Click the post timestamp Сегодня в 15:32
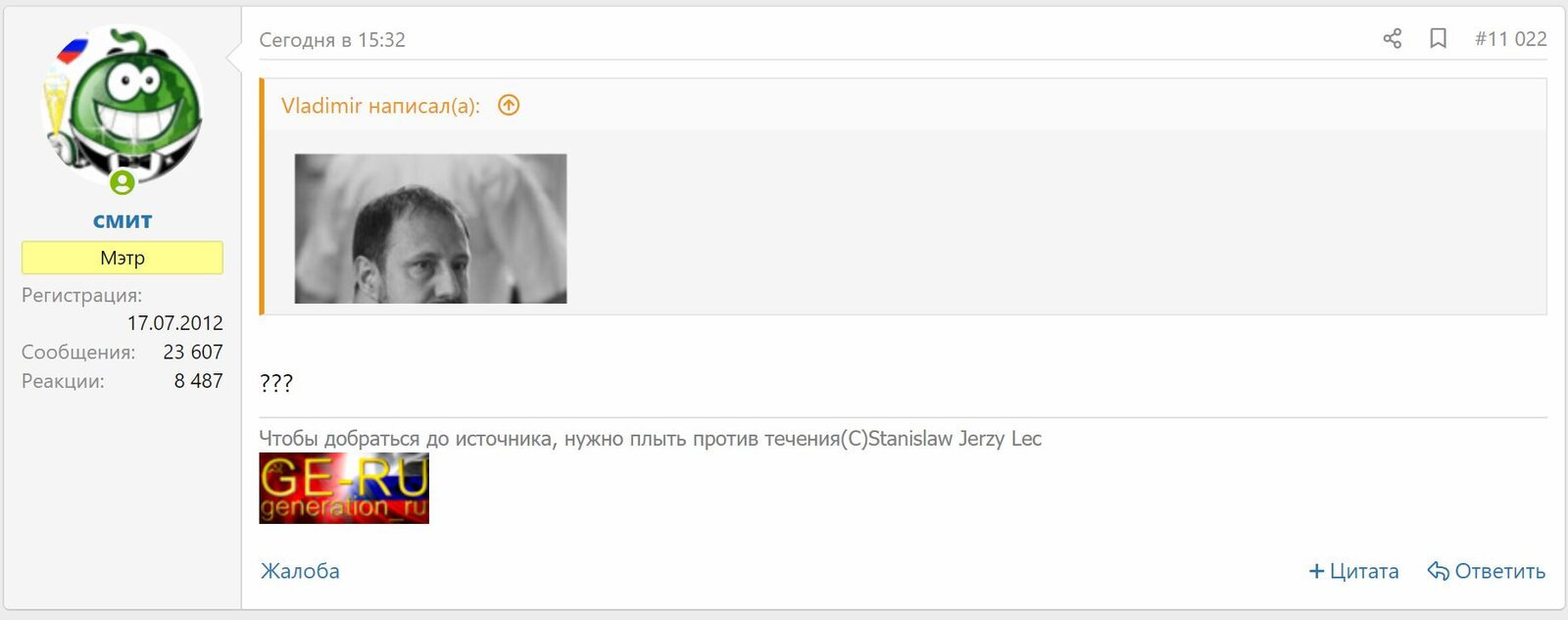Viewport: 1568px width, 620px height. coord(332,40)
